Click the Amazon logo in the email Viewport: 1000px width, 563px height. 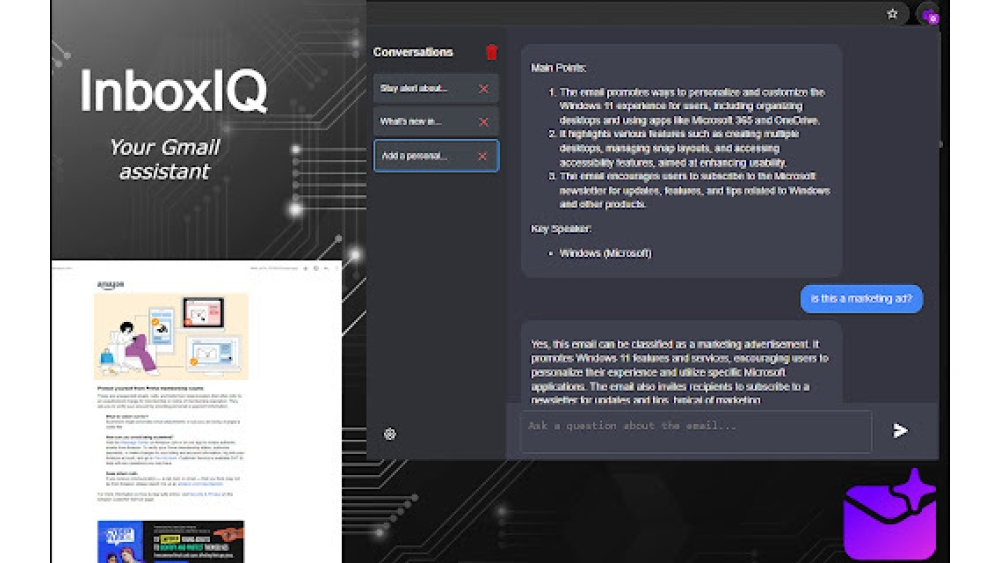[110, 284]
